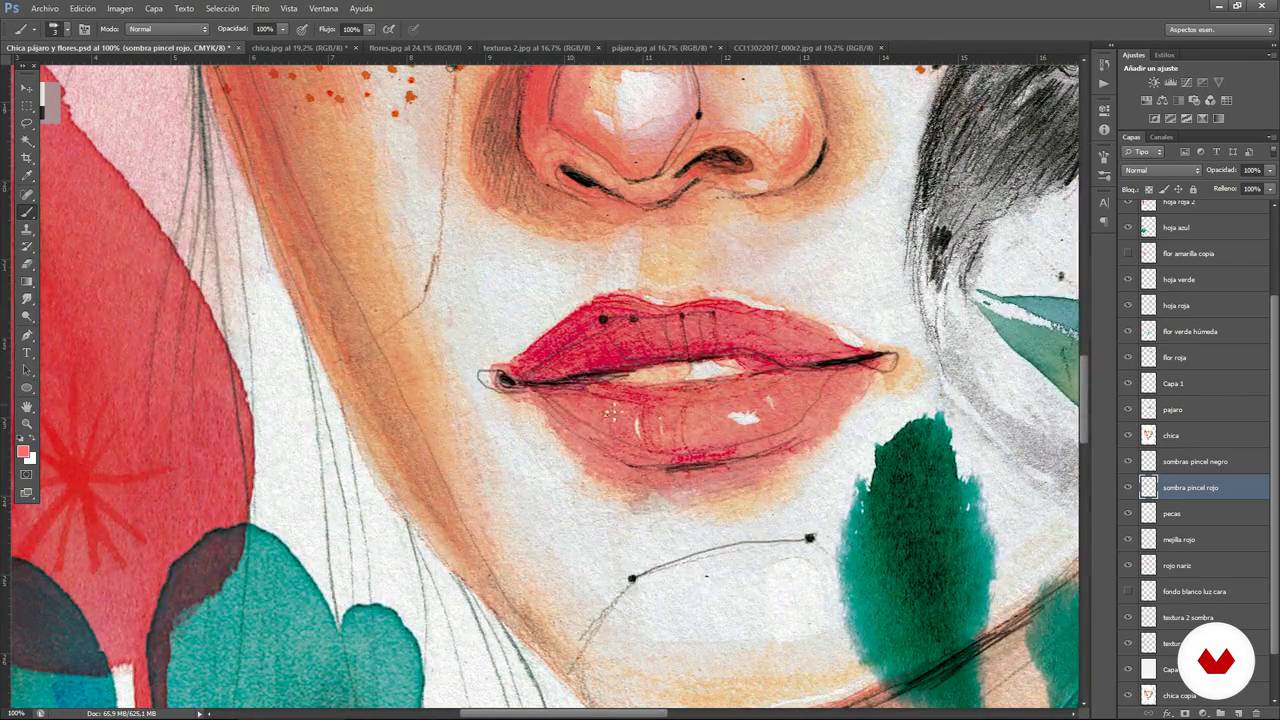Select the Ellipse shape tool
The image size is (1280, 720).
27,388
